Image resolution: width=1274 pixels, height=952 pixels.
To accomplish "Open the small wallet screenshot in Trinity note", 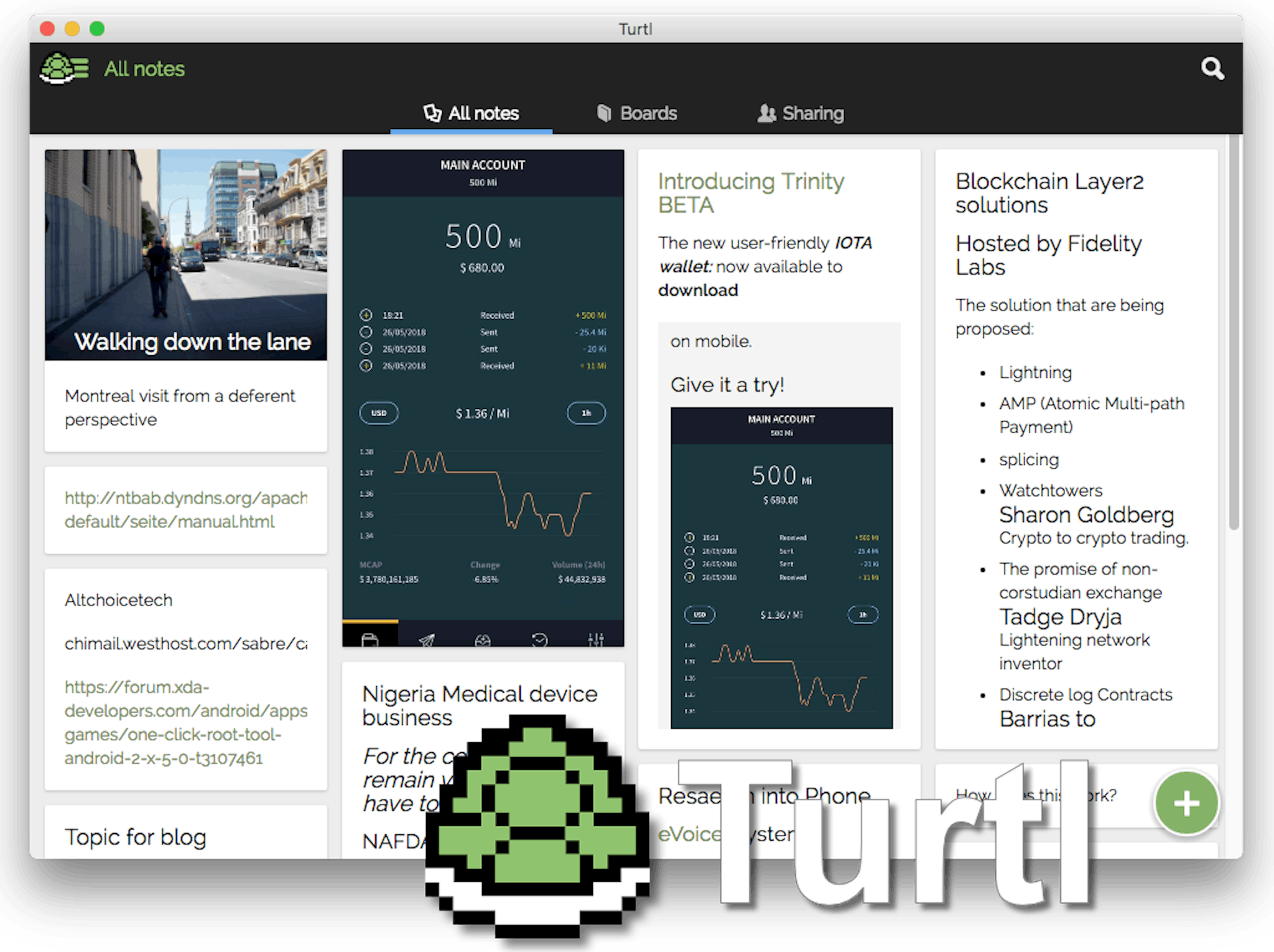I will (781, 567).
